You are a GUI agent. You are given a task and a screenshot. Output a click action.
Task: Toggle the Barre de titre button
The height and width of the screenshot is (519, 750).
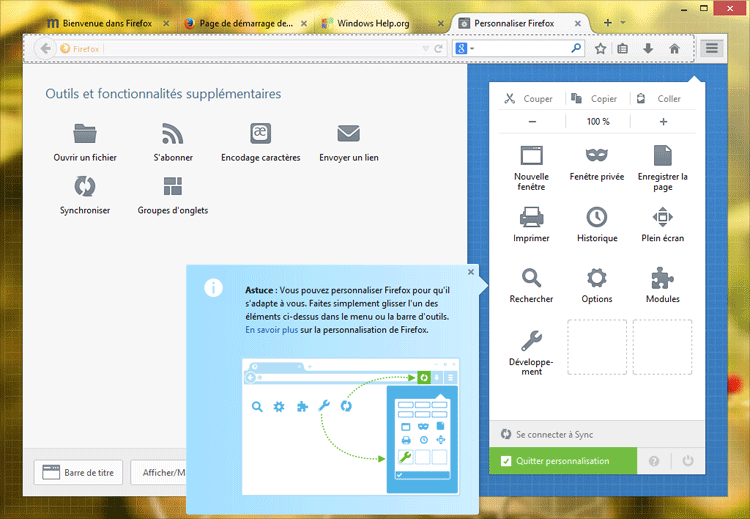pos(78,473)
